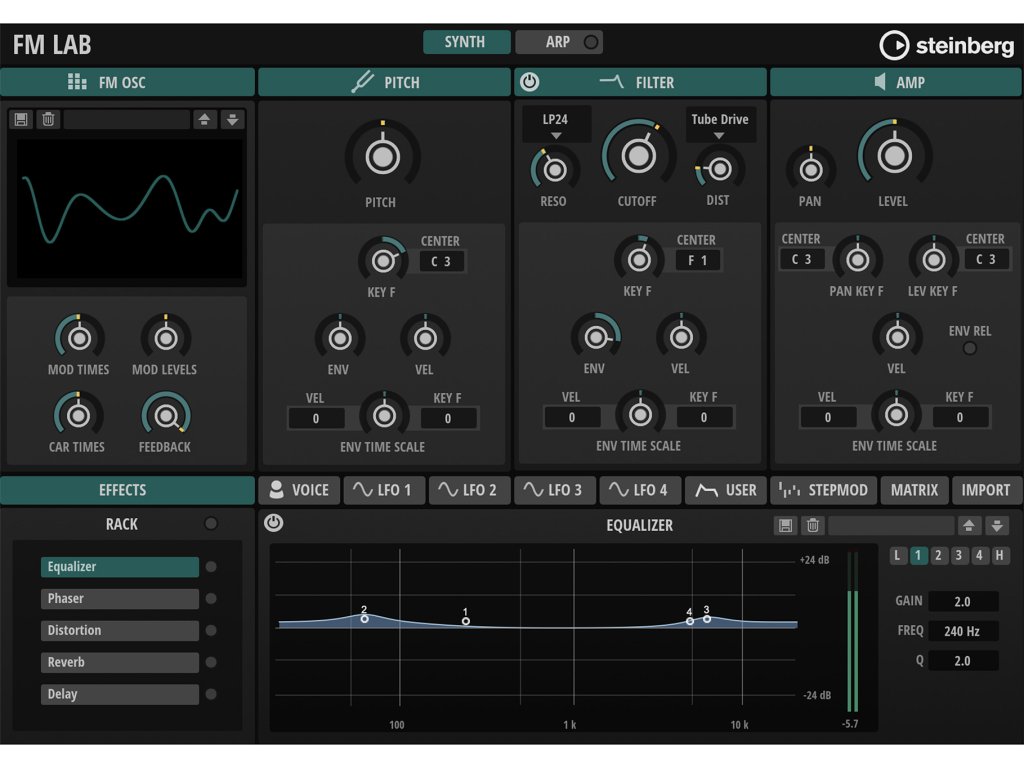Open the Equalizer preset name field
Screen dimensions: 1024x768
890,525
